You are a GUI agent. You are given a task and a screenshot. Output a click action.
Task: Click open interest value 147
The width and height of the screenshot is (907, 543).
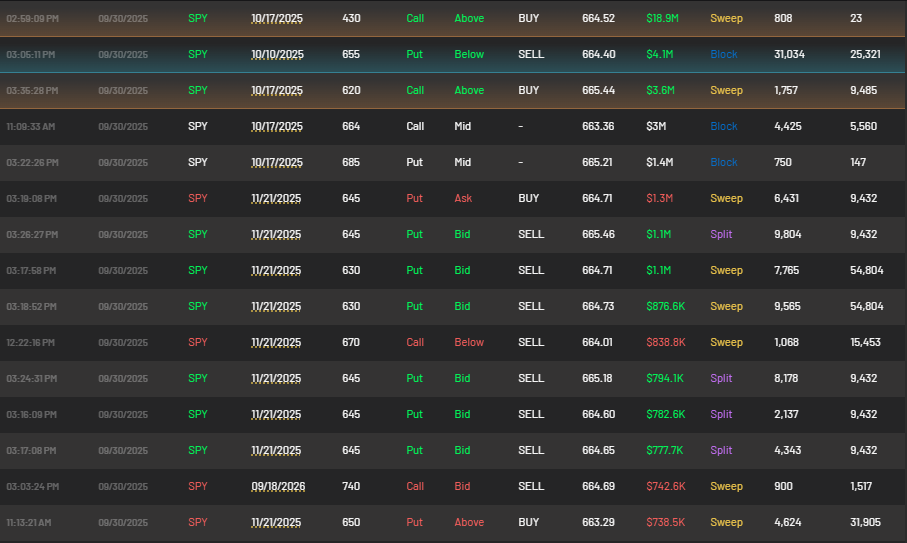tap(858, 162)
